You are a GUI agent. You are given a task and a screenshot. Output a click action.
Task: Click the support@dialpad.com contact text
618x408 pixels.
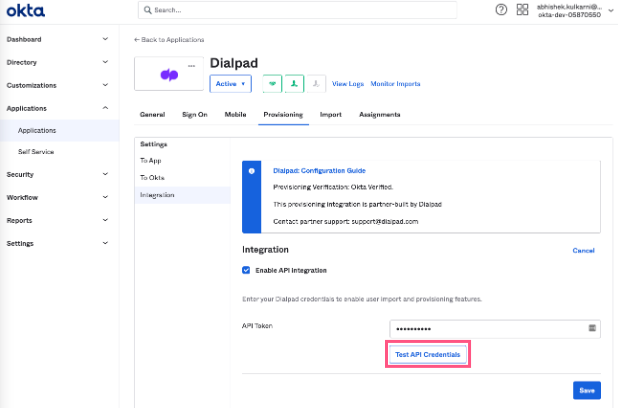pyautogui.click(x=385, y=222)
